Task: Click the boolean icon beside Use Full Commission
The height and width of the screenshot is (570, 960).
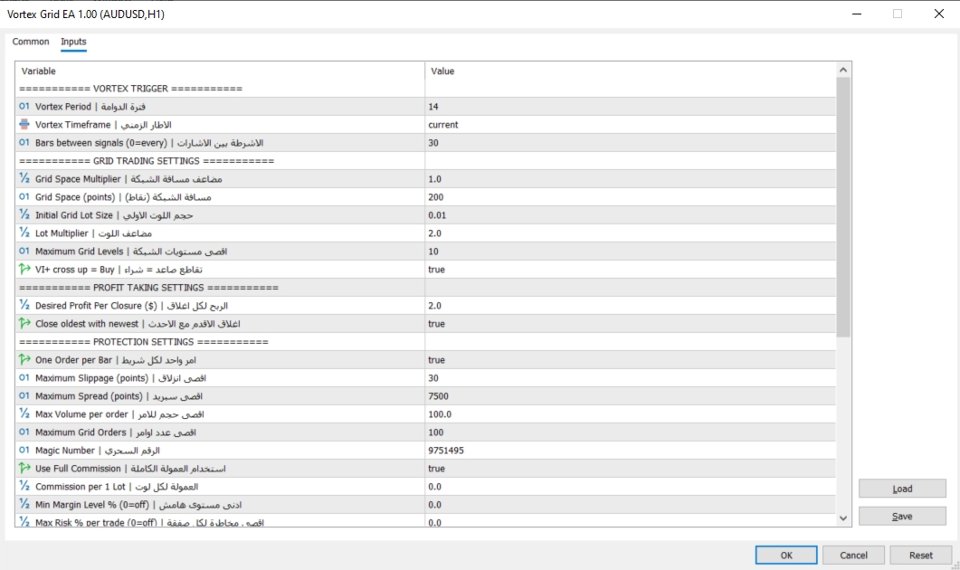Action: [24, 468]
